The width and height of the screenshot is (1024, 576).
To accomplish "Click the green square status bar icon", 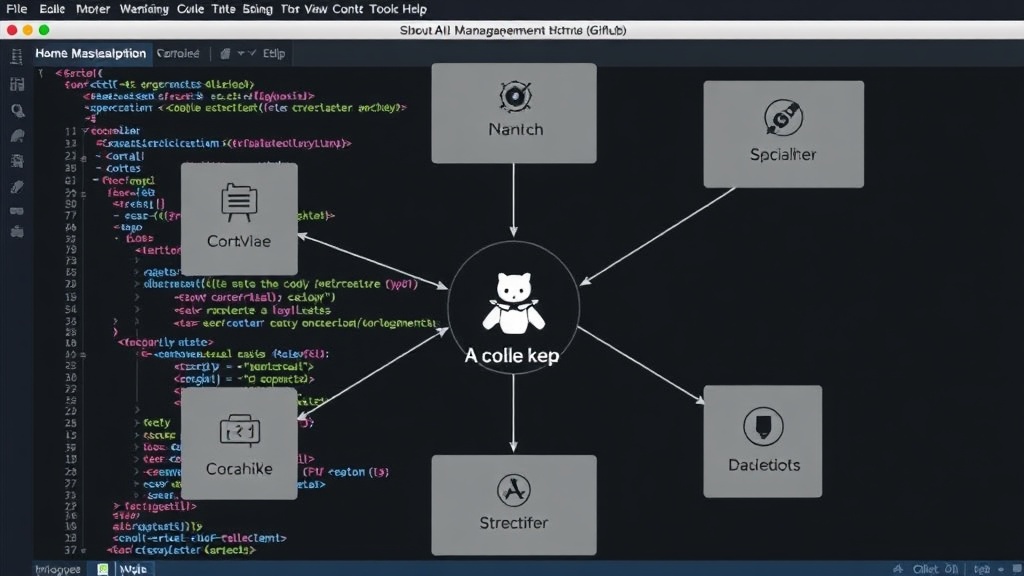I will (x=103, y=569).
